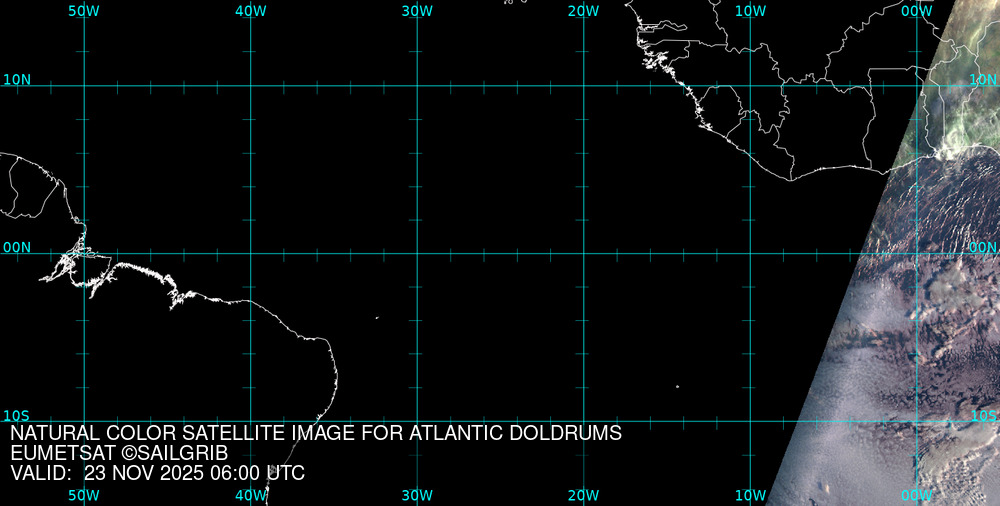The image size is (1000, 506).
Task: Click the 00N label on right edge
Action: click(983, 247)
